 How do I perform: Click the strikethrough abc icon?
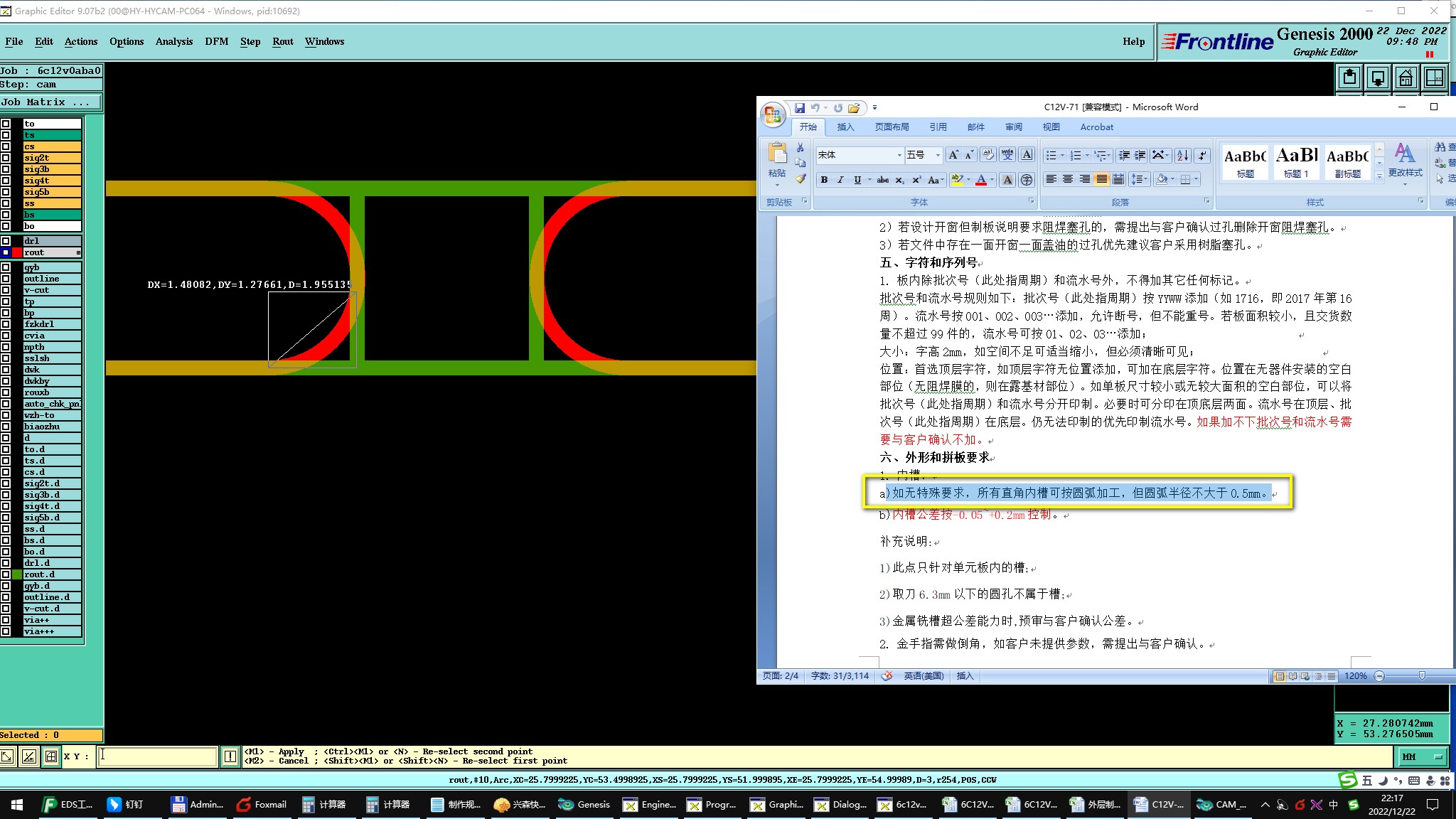coord(882,180)
